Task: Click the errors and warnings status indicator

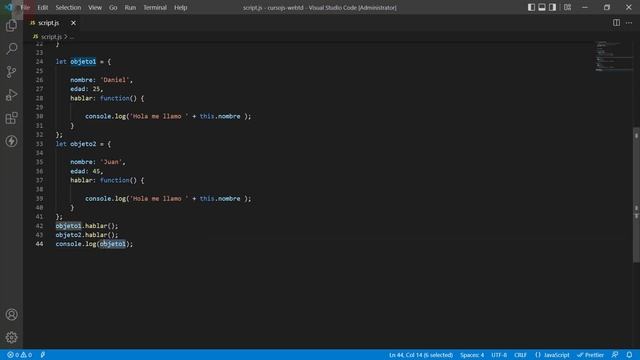Action: click(19, 355)
